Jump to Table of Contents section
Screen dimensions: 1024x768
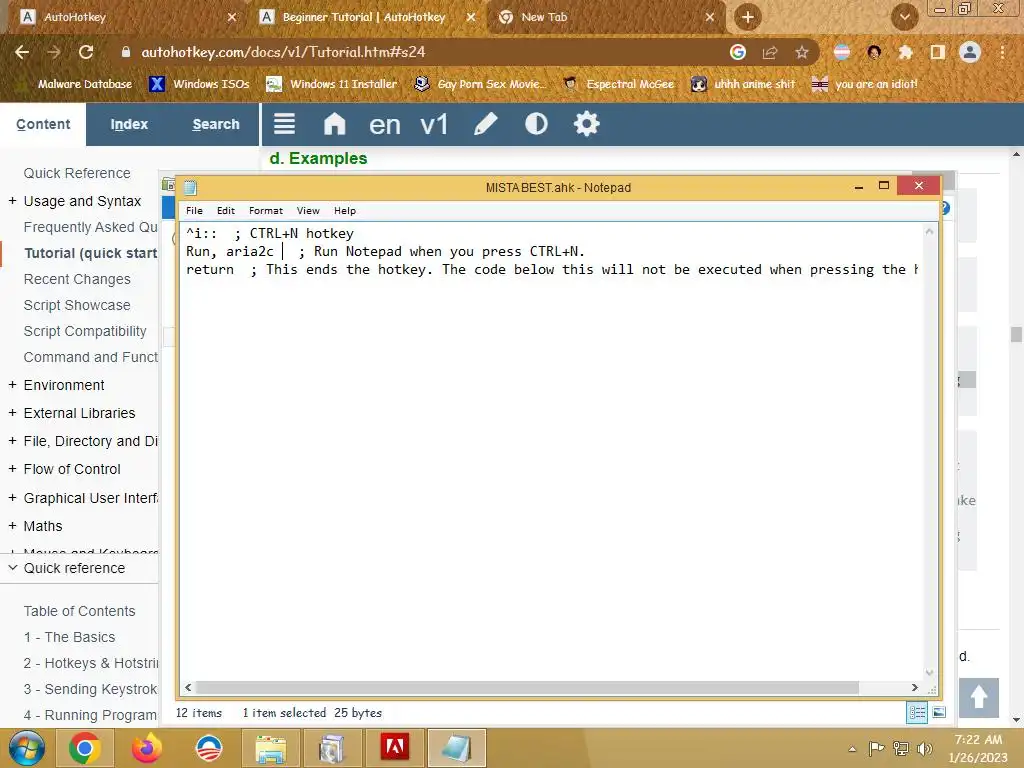[80, 611]
